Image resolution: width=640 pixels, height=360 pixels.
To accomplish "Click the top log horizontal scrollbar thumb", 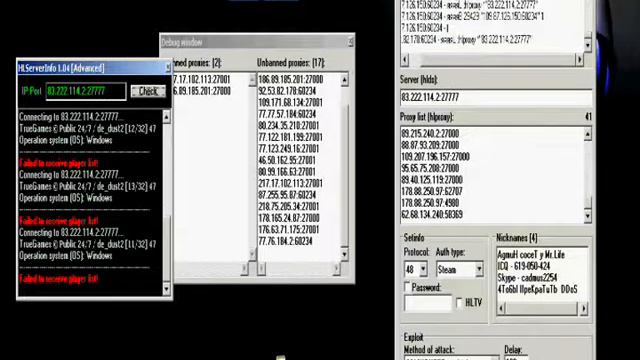I will tap(497, 60).
